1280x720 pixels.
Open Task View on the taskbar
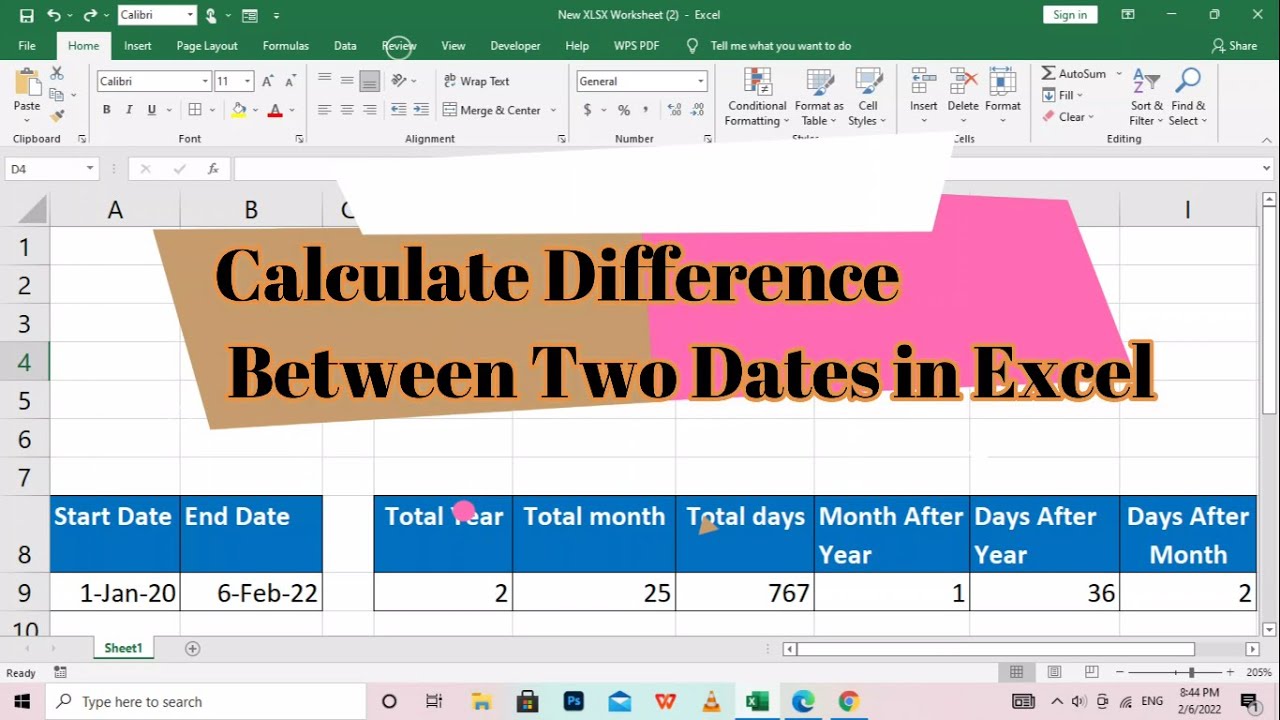pos(434,702)
